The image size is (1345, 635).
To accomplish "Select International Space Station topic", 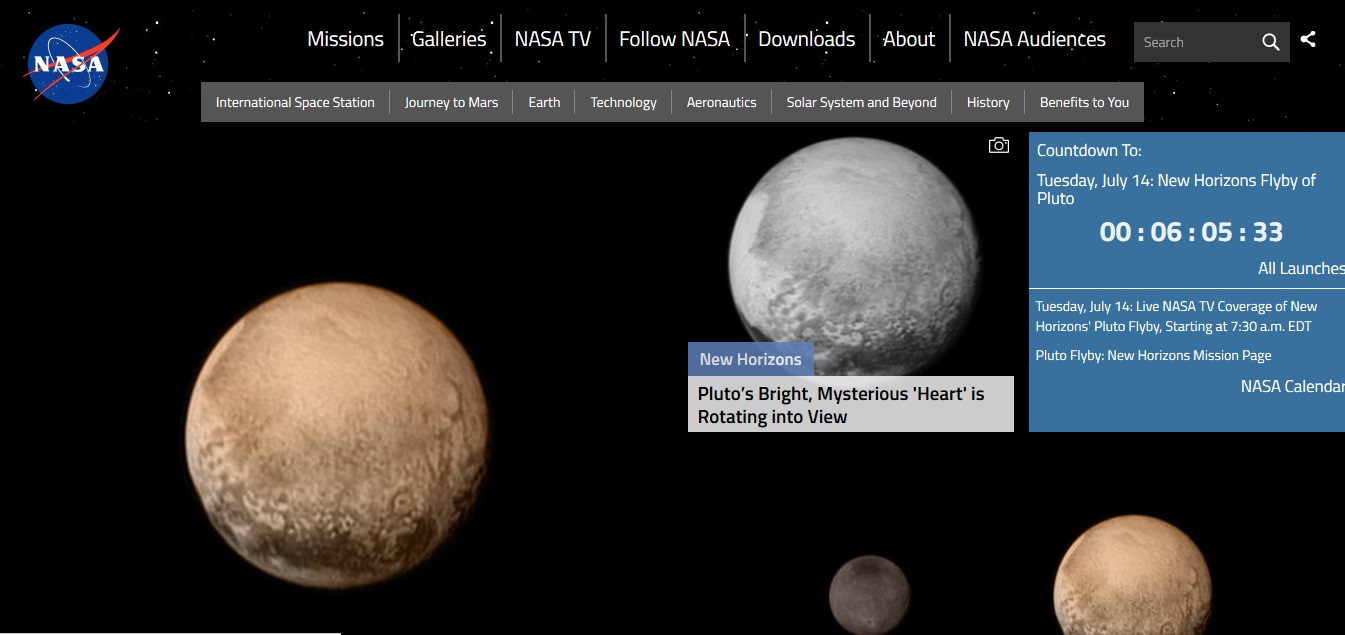I will (295, 102).
